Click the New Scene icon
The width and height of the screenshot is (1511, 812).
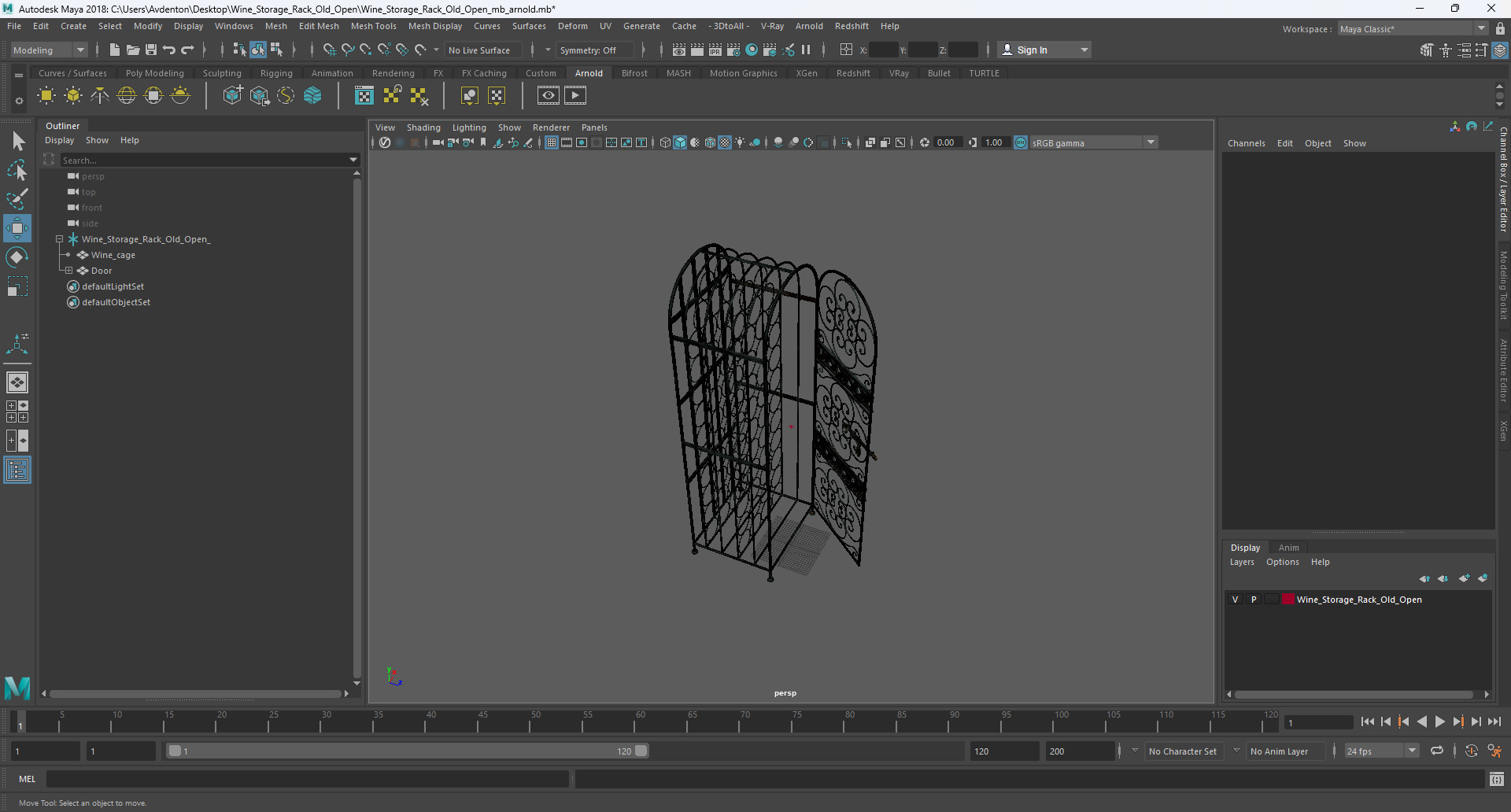coord(115,50)
